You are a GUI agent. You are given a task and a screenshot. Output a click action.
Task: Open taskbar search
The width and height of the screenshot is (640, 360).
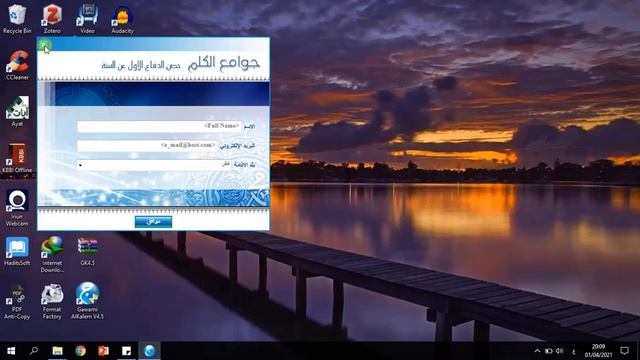pyautogui.click(x=34, y=351)
